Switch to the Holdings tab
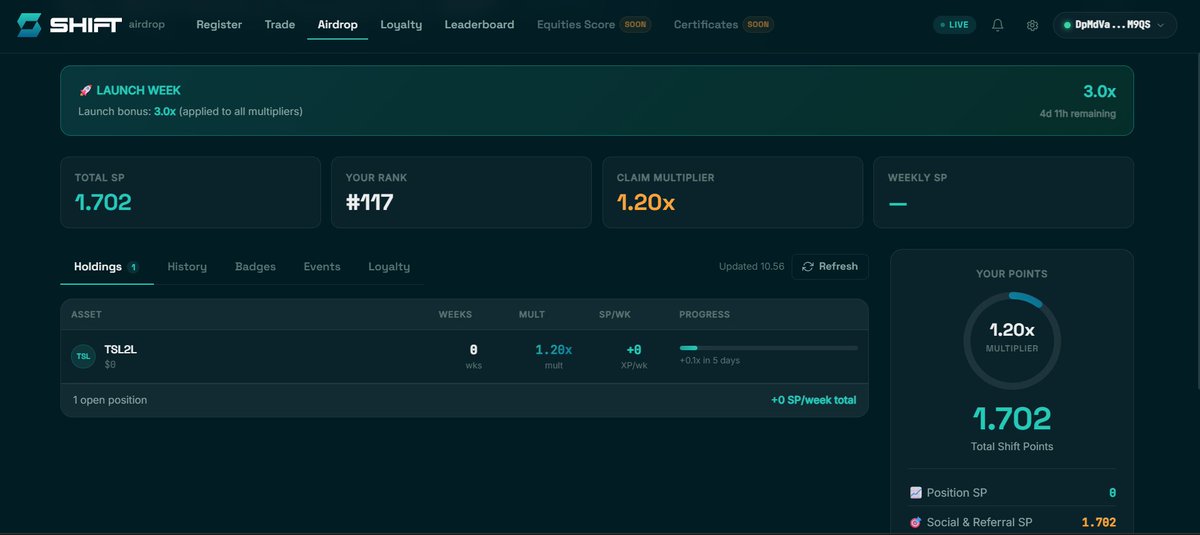This screenshot has width=1200, height=535. pyautogui.click(x=106, y=267)
